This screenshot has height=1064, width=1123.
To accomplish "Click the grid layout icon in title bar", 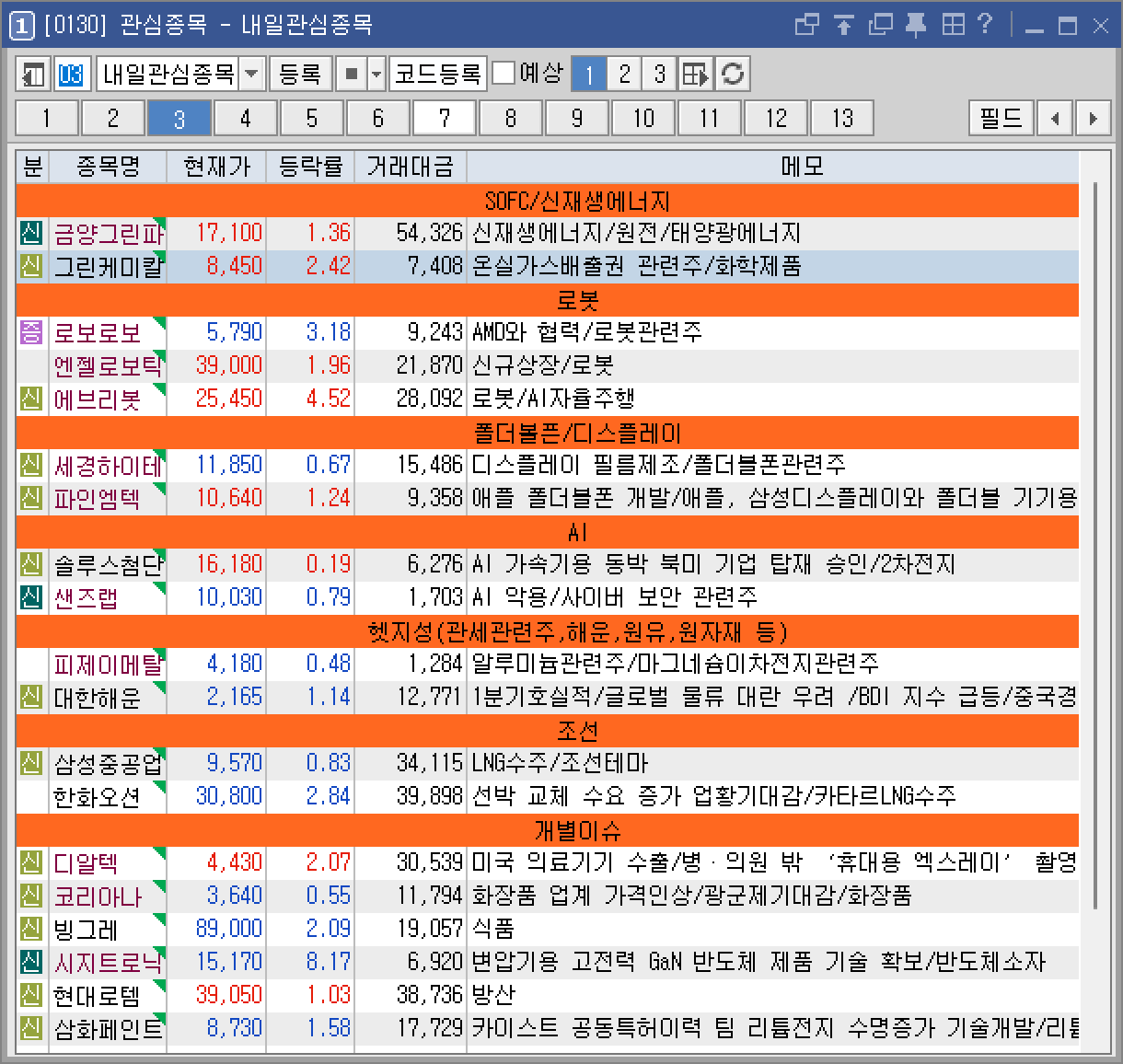I will point(953,25).
